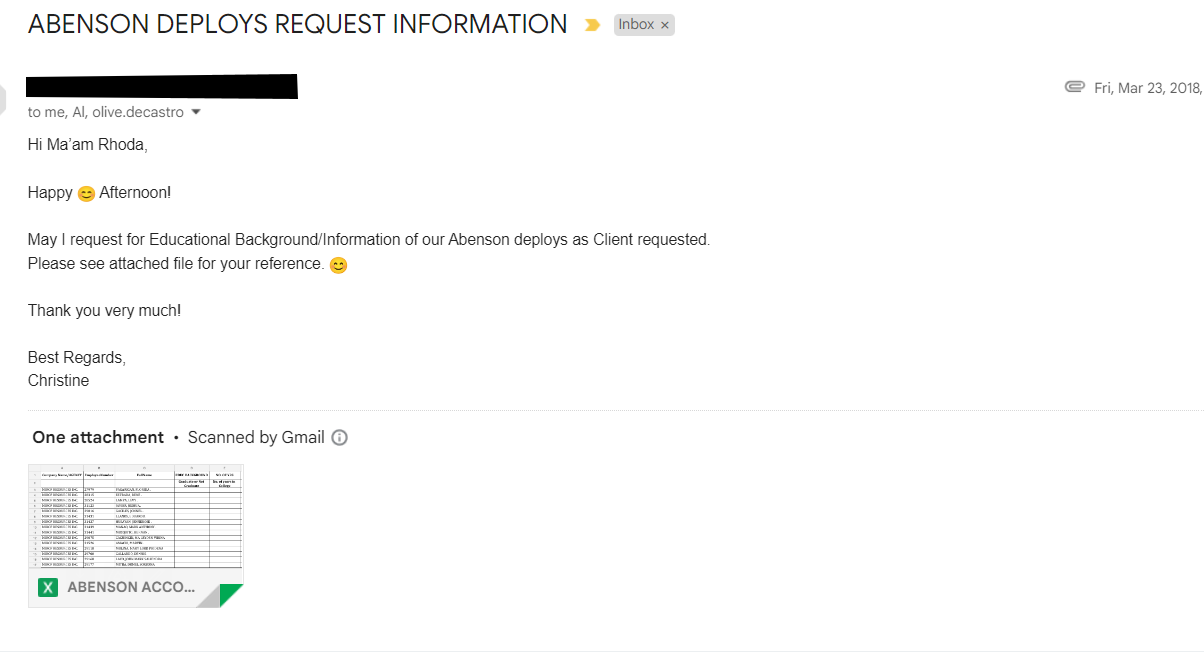Viewport: 1204px width, 658px height.
Task: Click the smiley emoji after the word Happy
Action: 86,193
